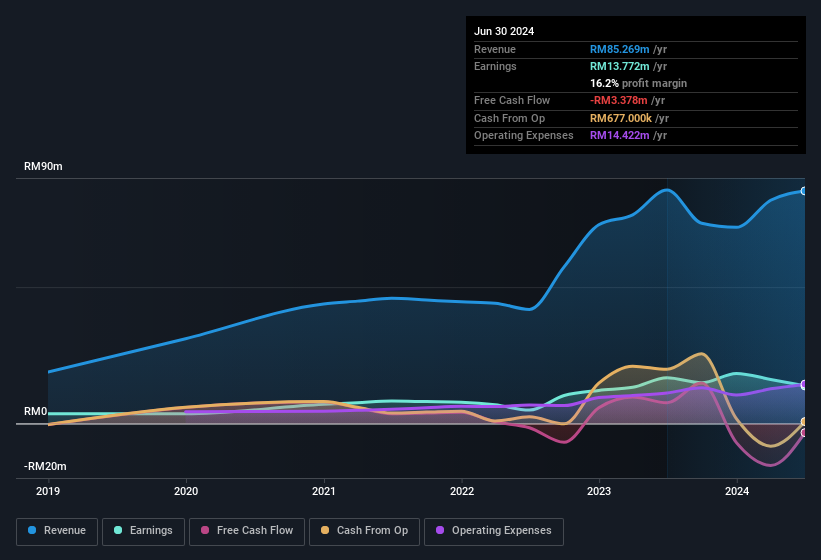Click the Operating Expenses row label in tooltip

(x=524, y=136)
